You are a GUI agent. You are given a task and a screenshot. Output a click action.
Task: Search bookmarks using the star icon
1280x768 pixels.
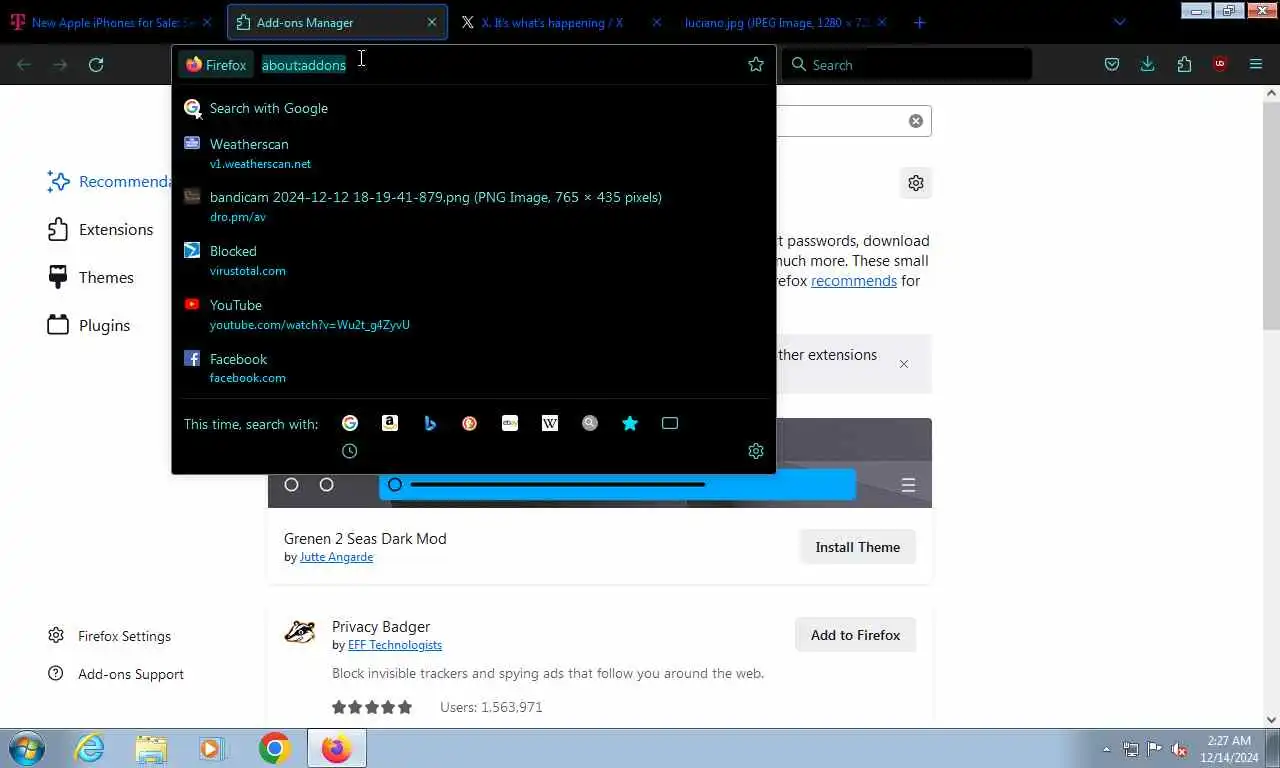[630, 423]
